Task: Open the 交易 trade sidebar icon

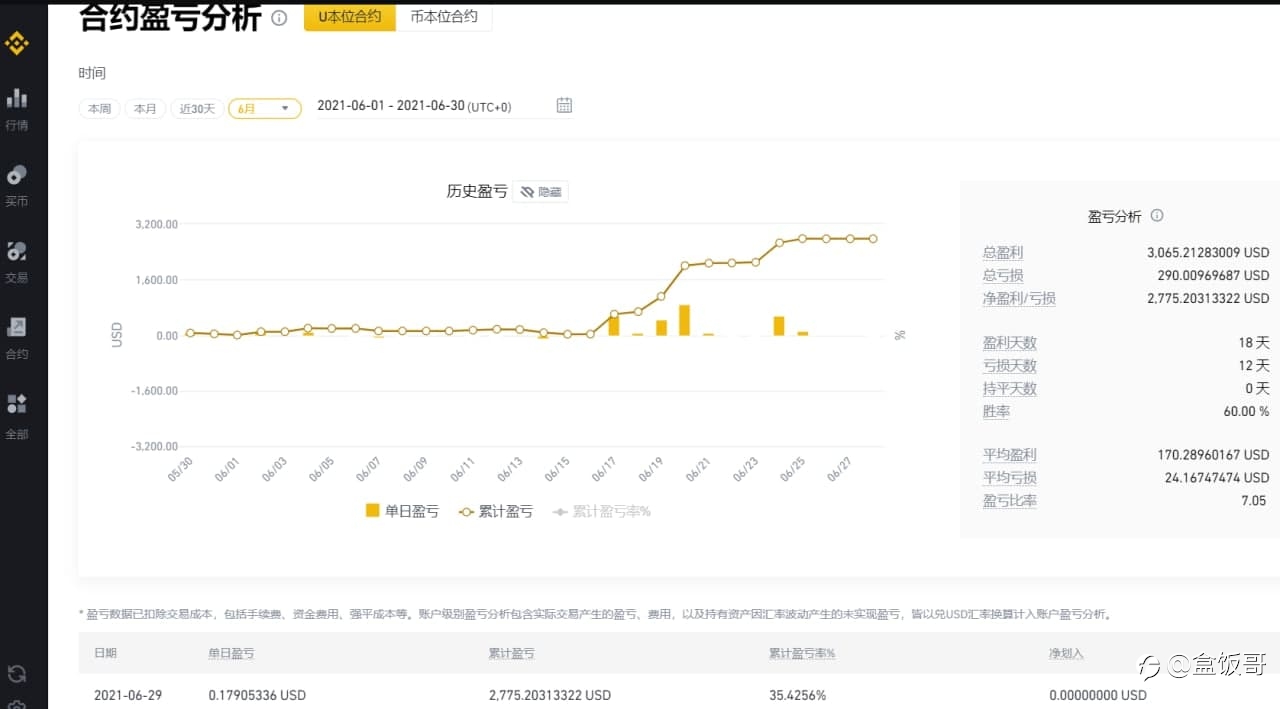Action: coord(17,251)
